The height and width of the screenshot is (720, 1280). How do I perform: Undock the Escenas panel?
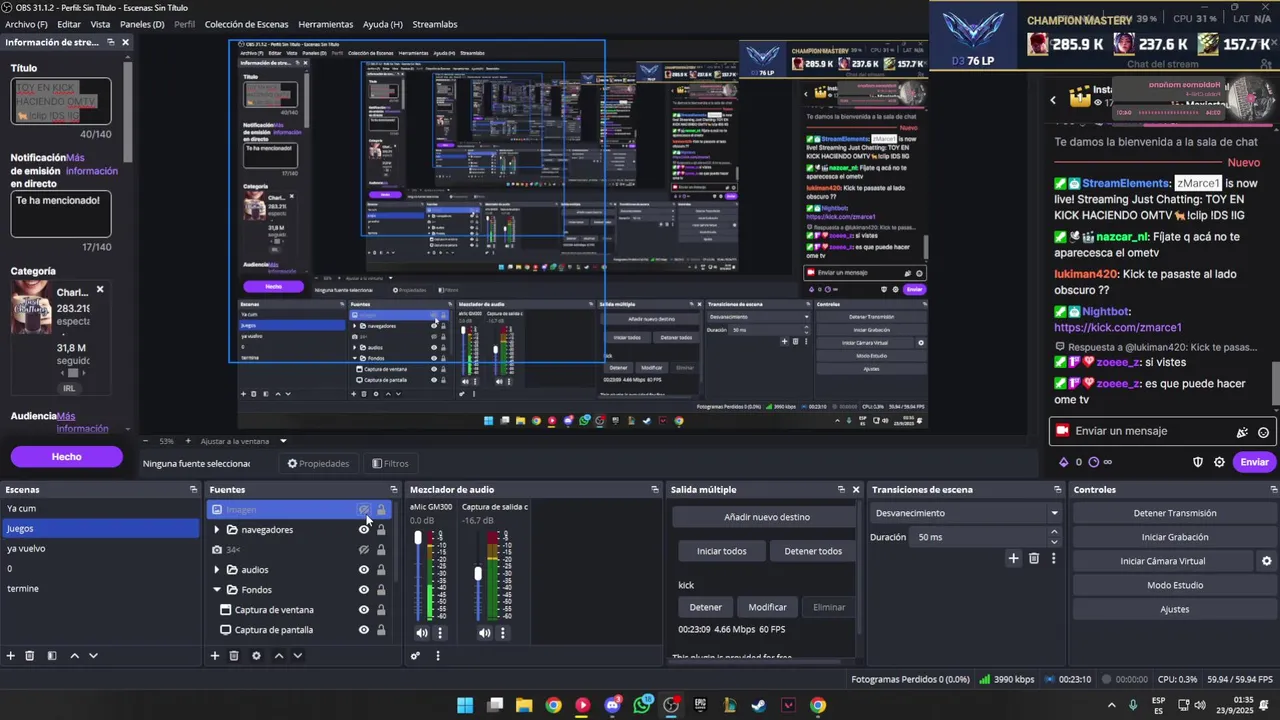pyautogui.click(x=193, y=490)
